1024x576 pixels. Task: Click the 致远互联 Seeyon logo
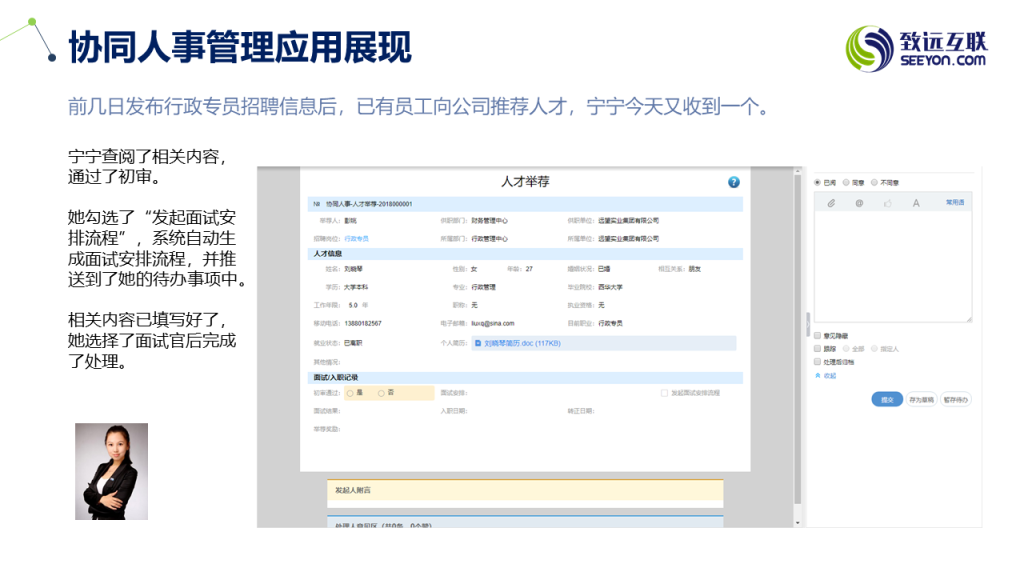[916, 49]
